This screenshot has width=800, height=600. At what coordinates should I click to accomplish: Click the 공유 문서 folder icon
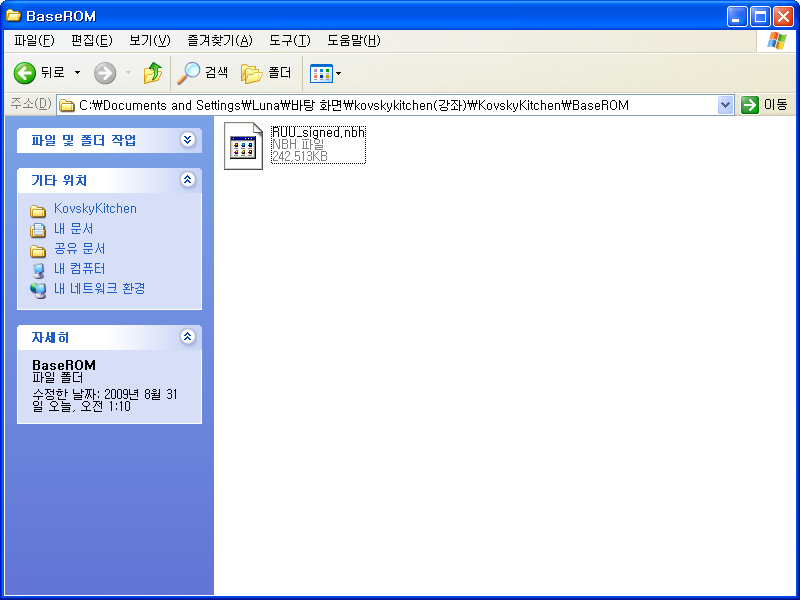point(39,248)
